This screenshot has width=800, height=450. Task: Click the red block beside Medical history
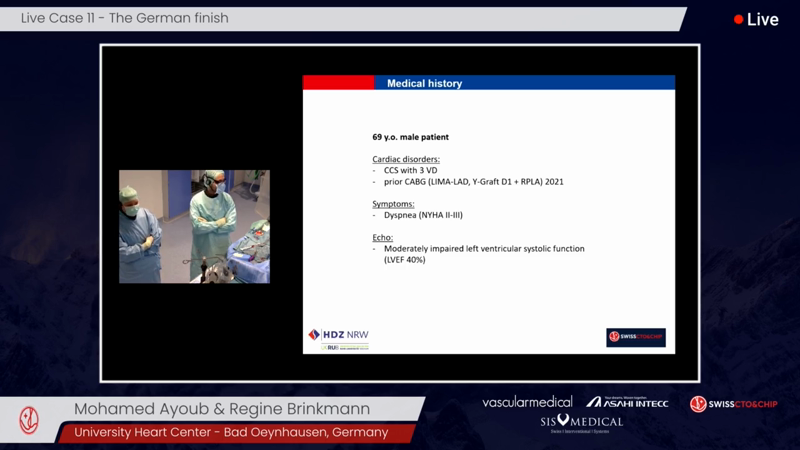(x=338, y=83)
